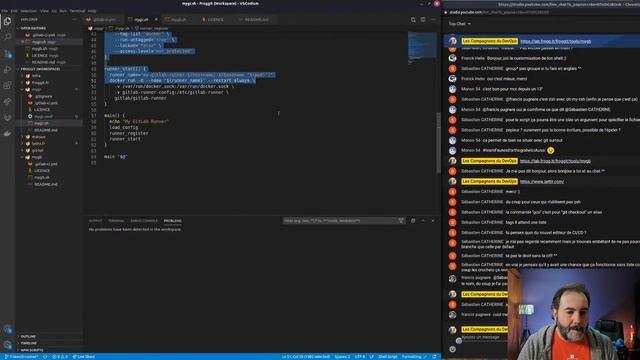The width and height of the screenshot is (640, 360).
Task: Open the Top Chat dropdown
Action: (x=460, y=24)
